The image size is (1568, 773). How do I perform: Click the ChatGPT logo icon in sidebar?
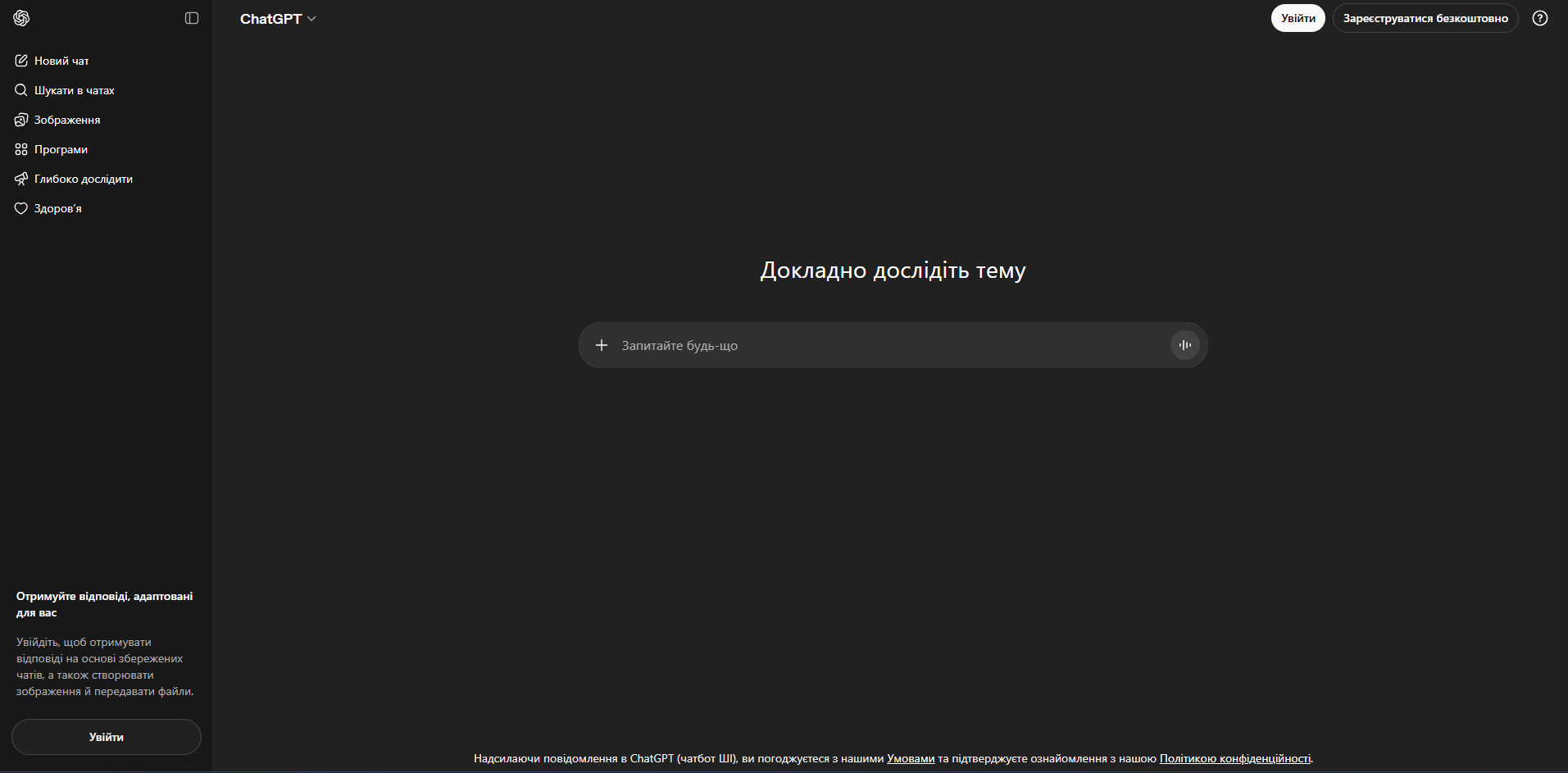pyautogui.click(x=21, y=18)
